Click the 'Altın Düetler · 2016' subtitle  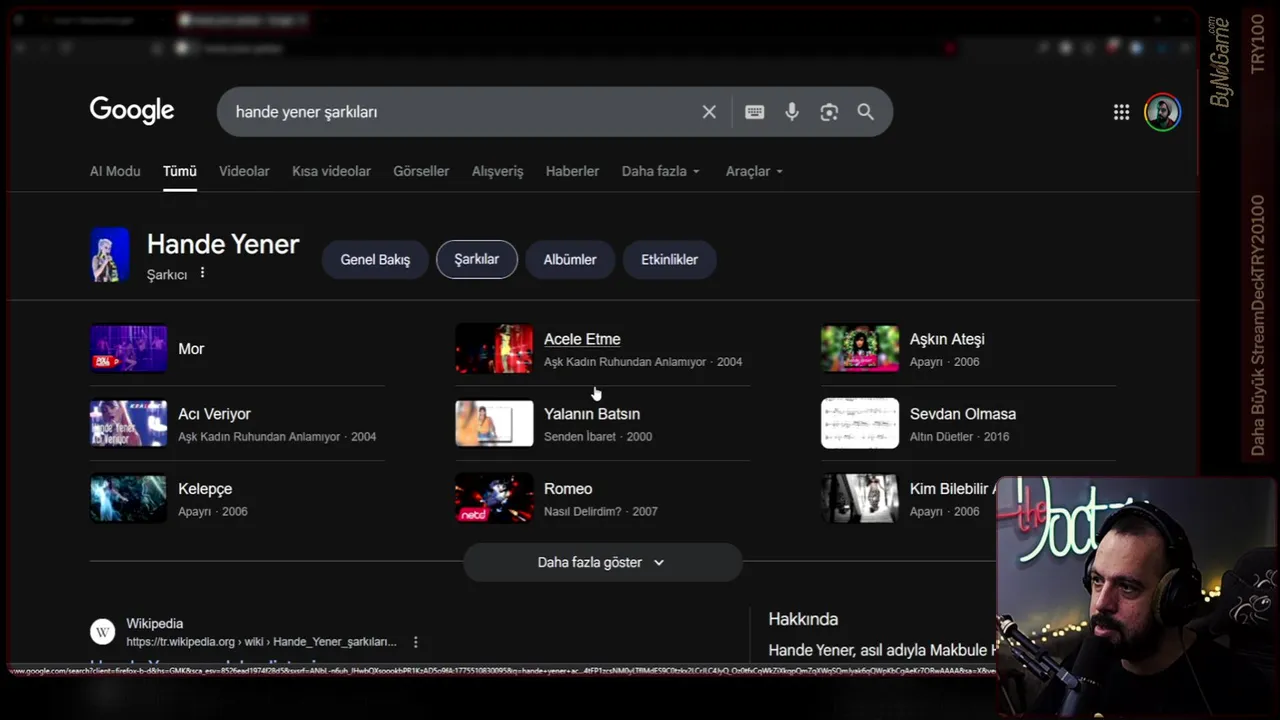960,437
